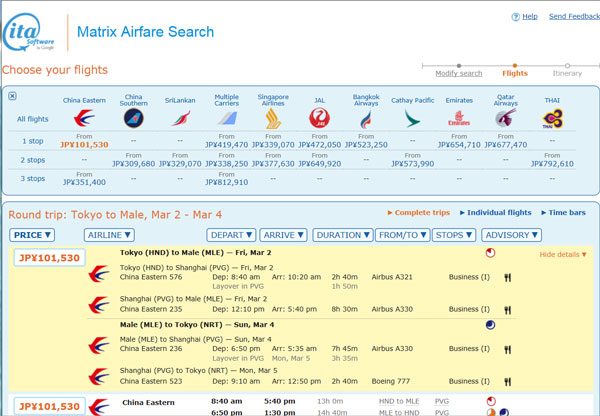Open the FROM/TO filter dropdown

403,235
